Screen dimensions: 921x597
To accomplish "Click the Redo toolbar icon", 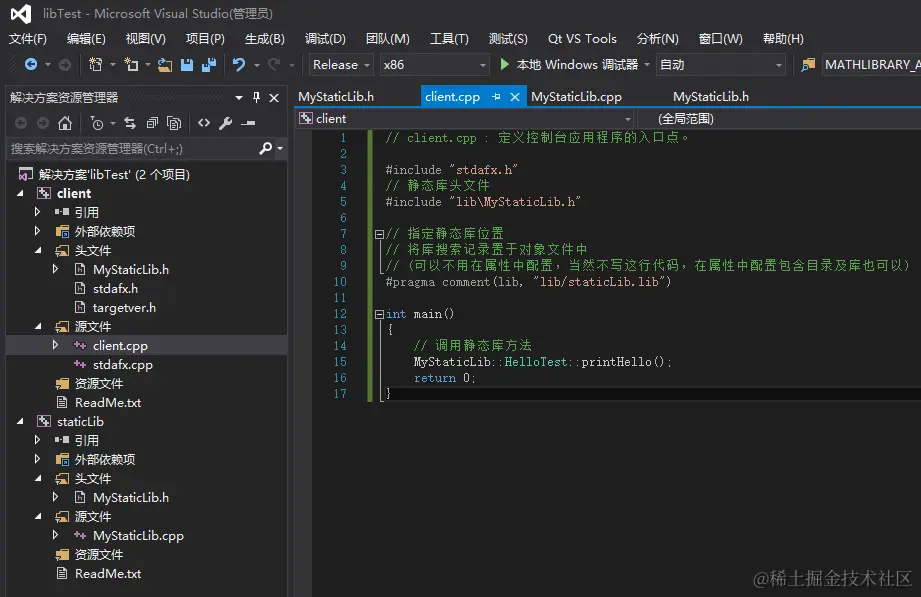I will (x=274, y=64).
